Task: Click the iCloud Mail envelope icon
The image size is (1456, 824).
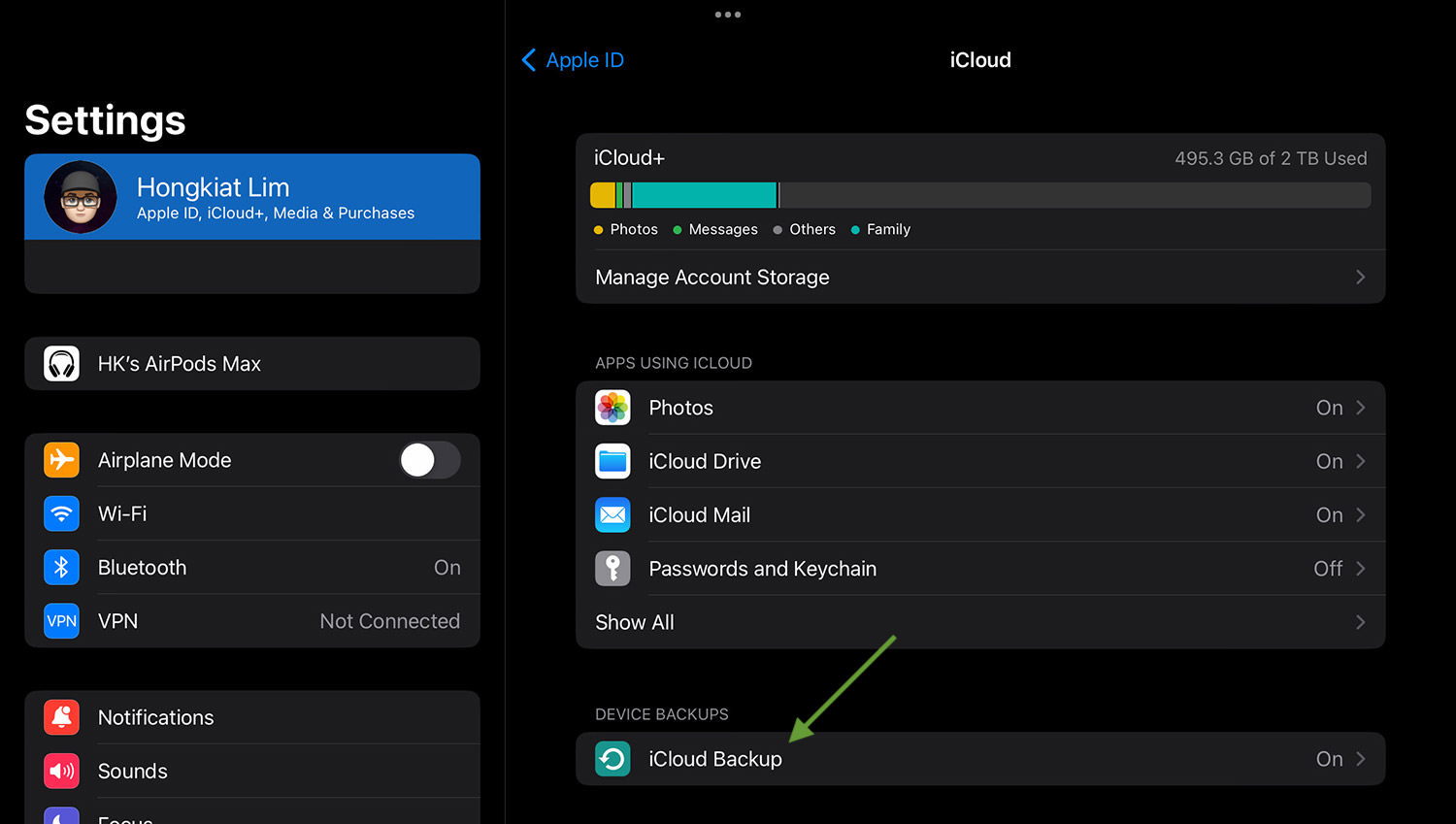Action: (612, 515)
